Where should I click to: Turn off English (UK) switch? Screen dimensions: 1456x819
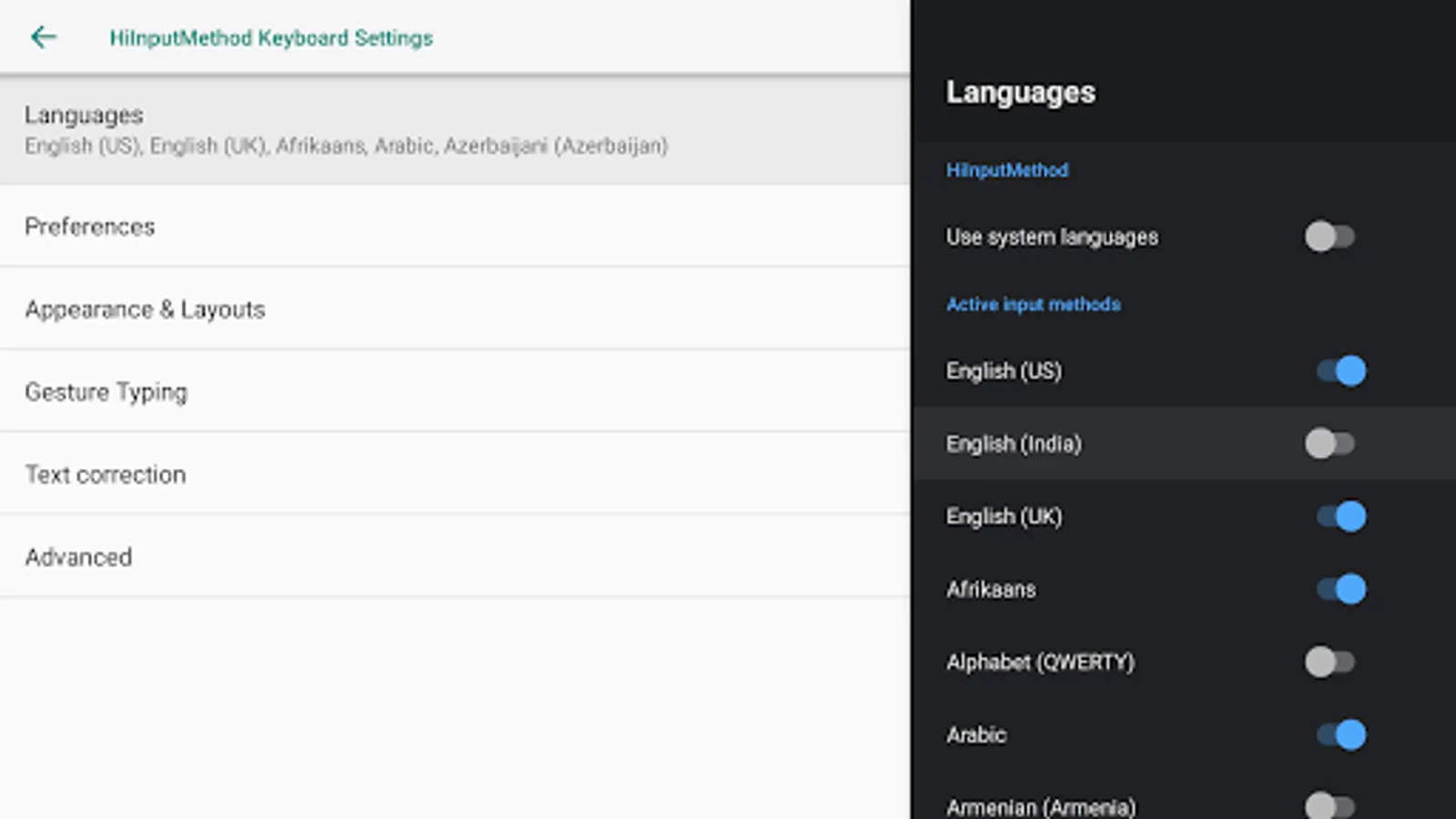click(1340, 517)
